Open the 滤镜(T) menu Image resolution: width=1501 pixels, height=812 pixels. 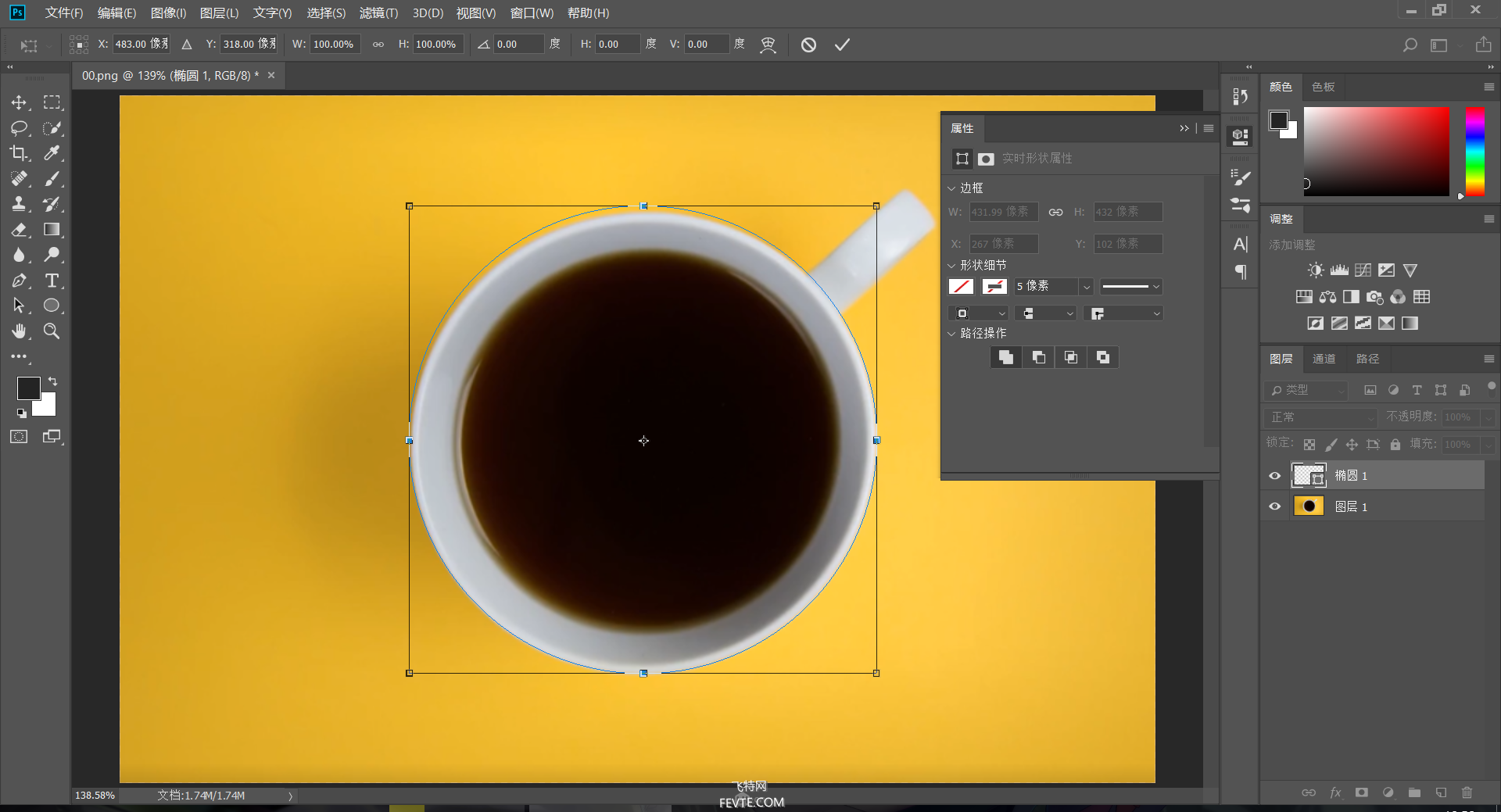378,13
